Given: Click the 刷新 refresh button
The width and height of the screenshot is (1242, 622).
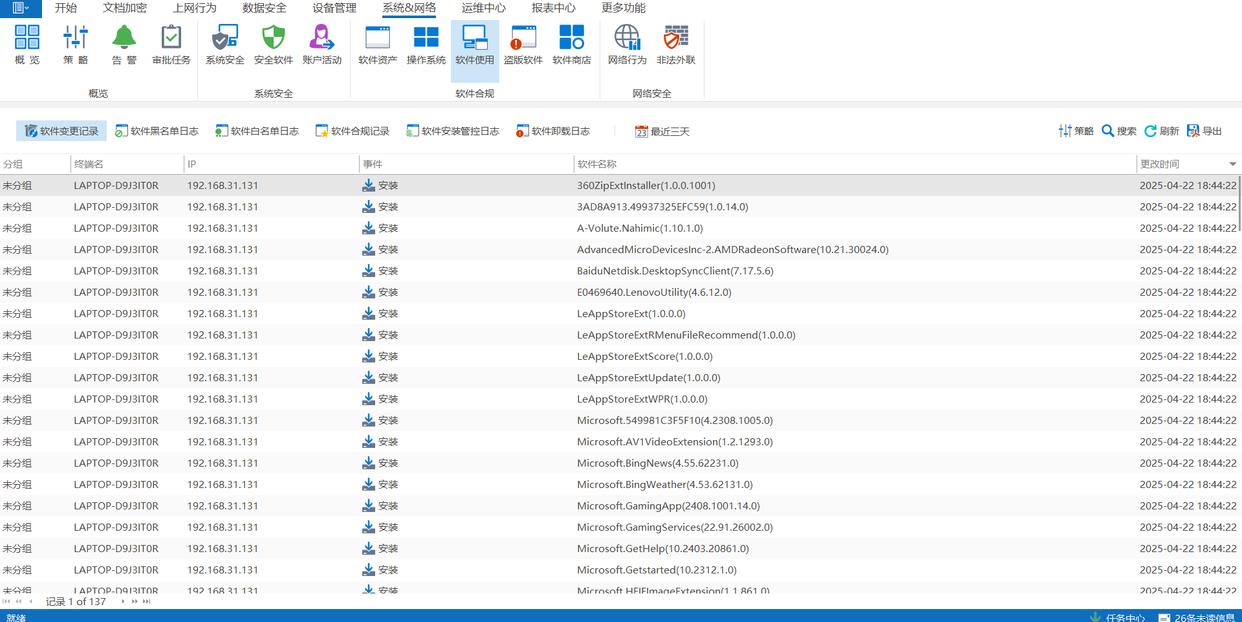Looking at the screenshot, I should [x=1162, y=131].
